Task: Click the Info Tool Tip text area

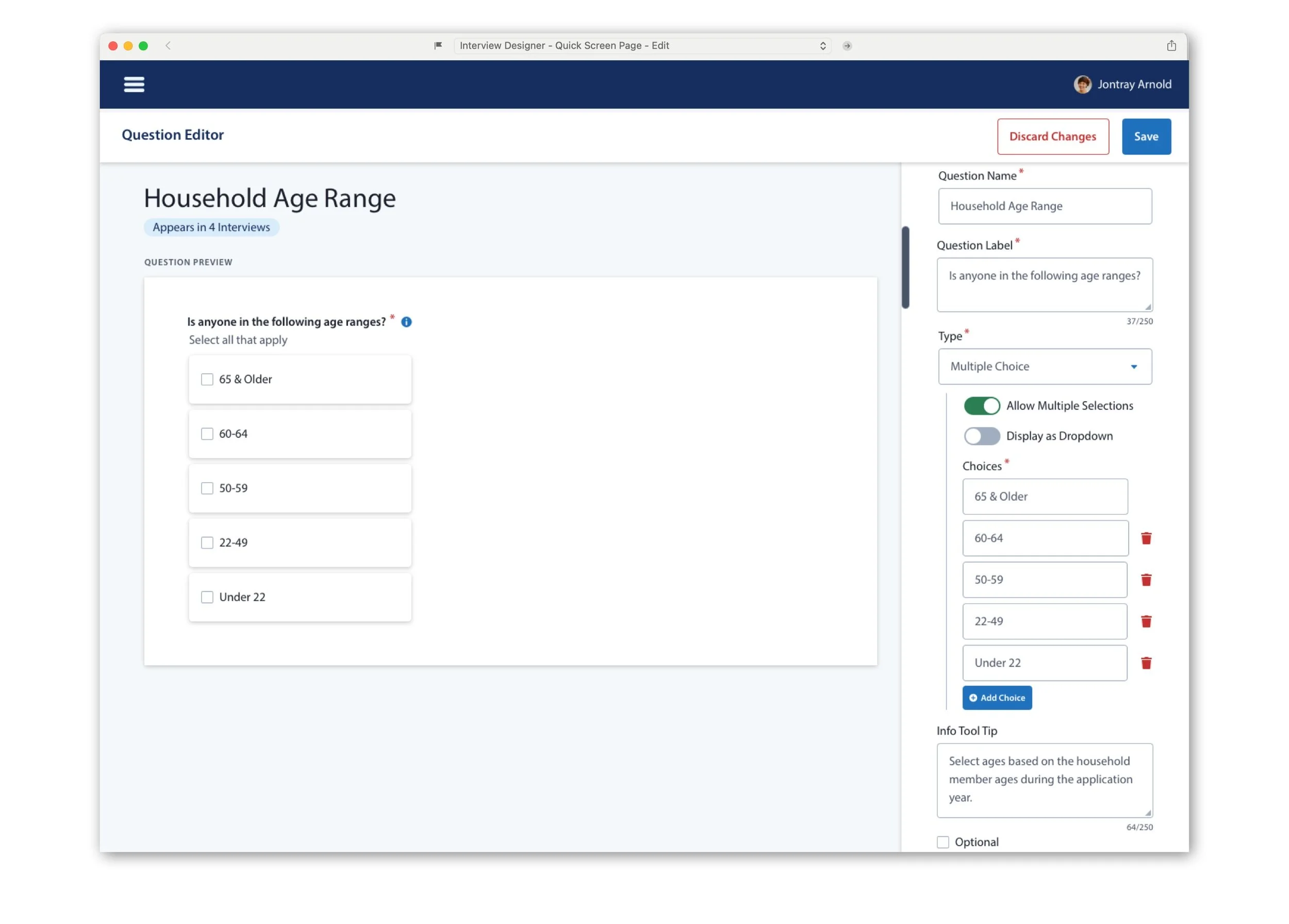Action: [1044, 780]
